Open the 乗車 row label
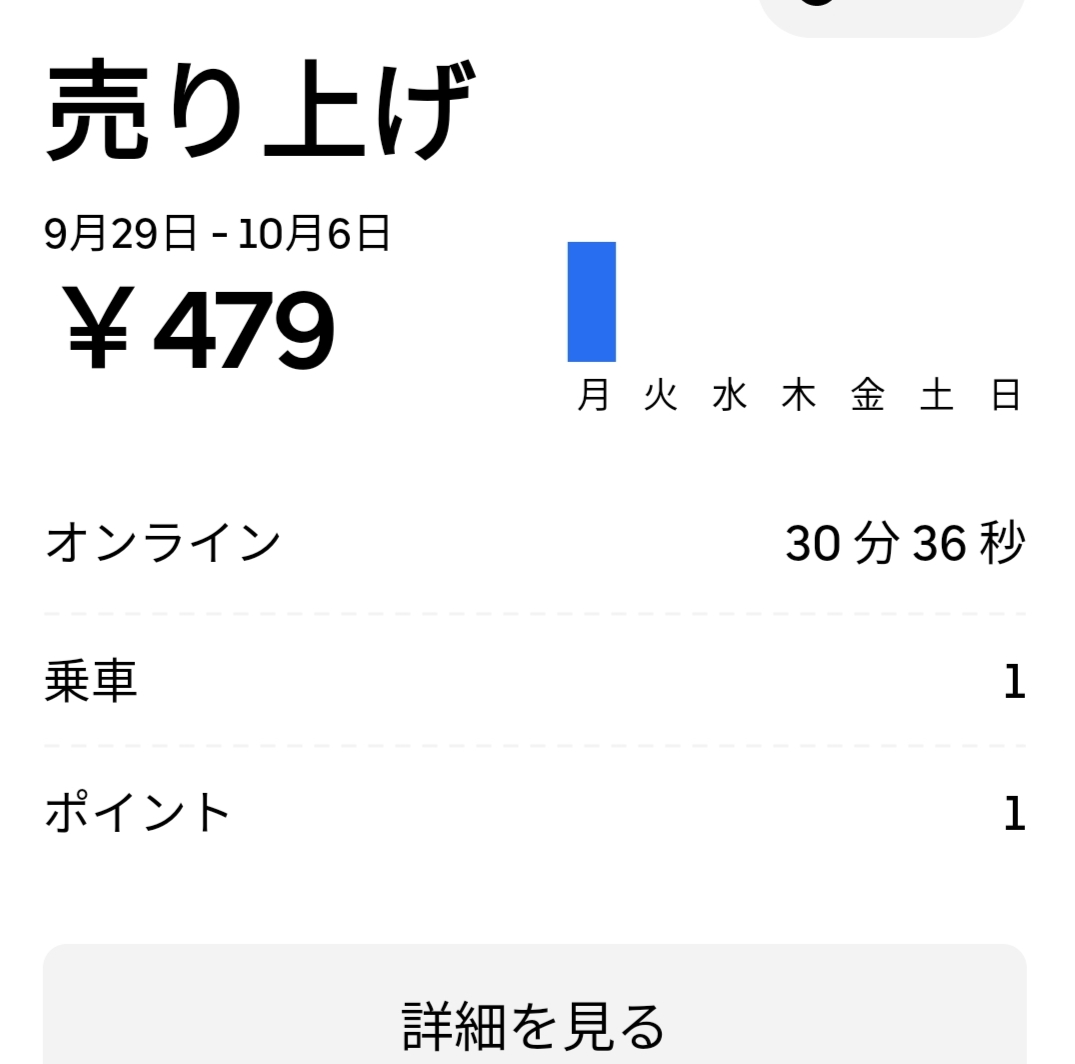Image resolution: width=1075 pixels, height=1064 pixels. click(91, 682)
